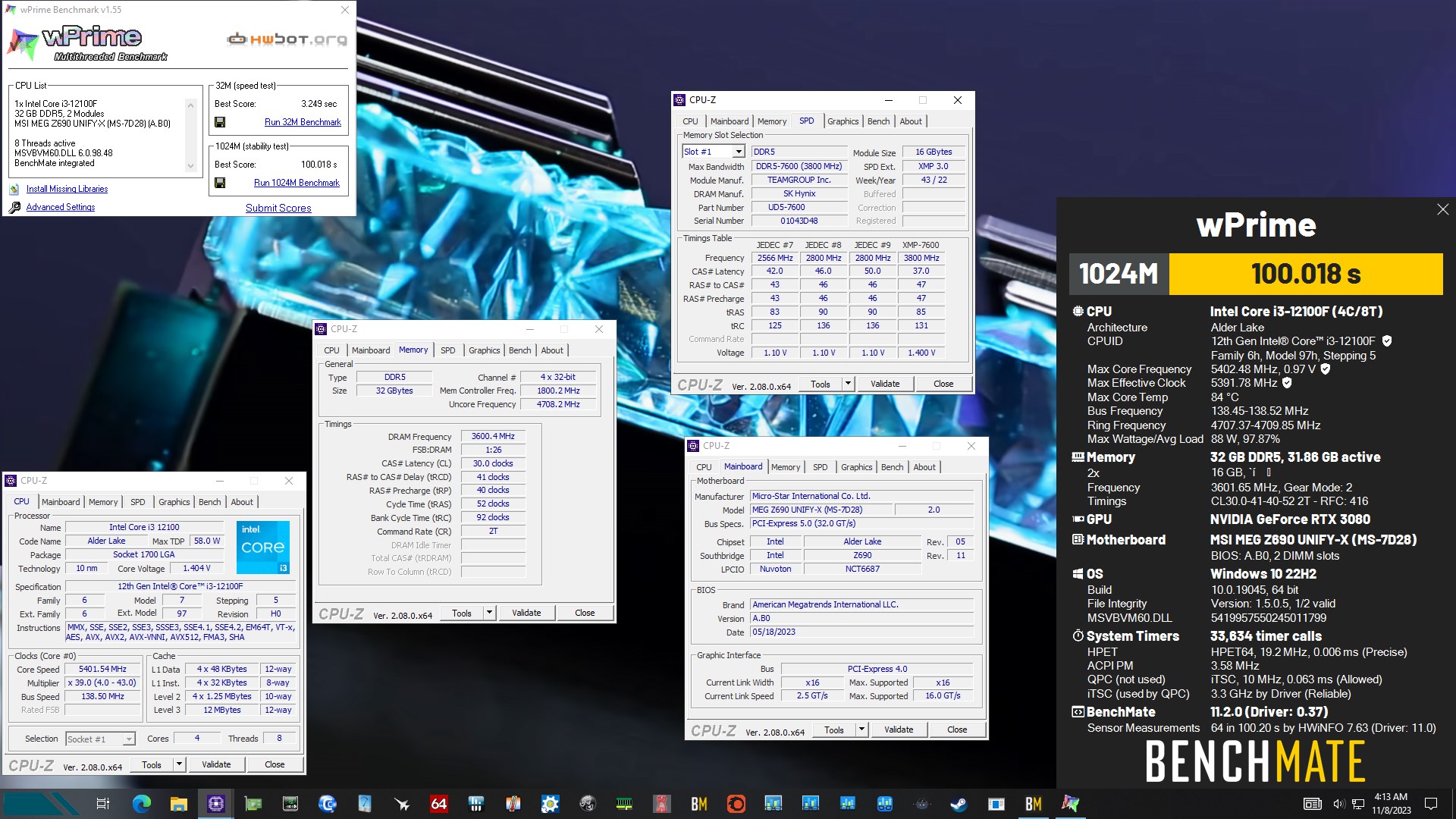Click the touch keyboard tray icon
Screen dimensions: 1456x819
(x=1313, y=804)
